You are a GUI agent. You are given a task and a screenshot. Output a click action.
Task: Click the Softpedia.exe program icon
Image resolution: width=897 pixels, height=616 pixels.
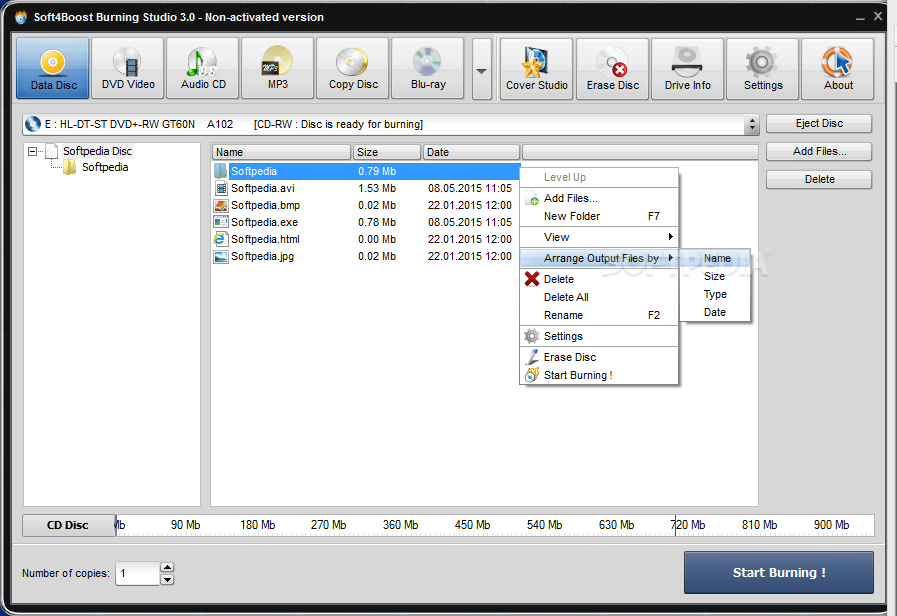pyautogui.click(x=221, y=222)
